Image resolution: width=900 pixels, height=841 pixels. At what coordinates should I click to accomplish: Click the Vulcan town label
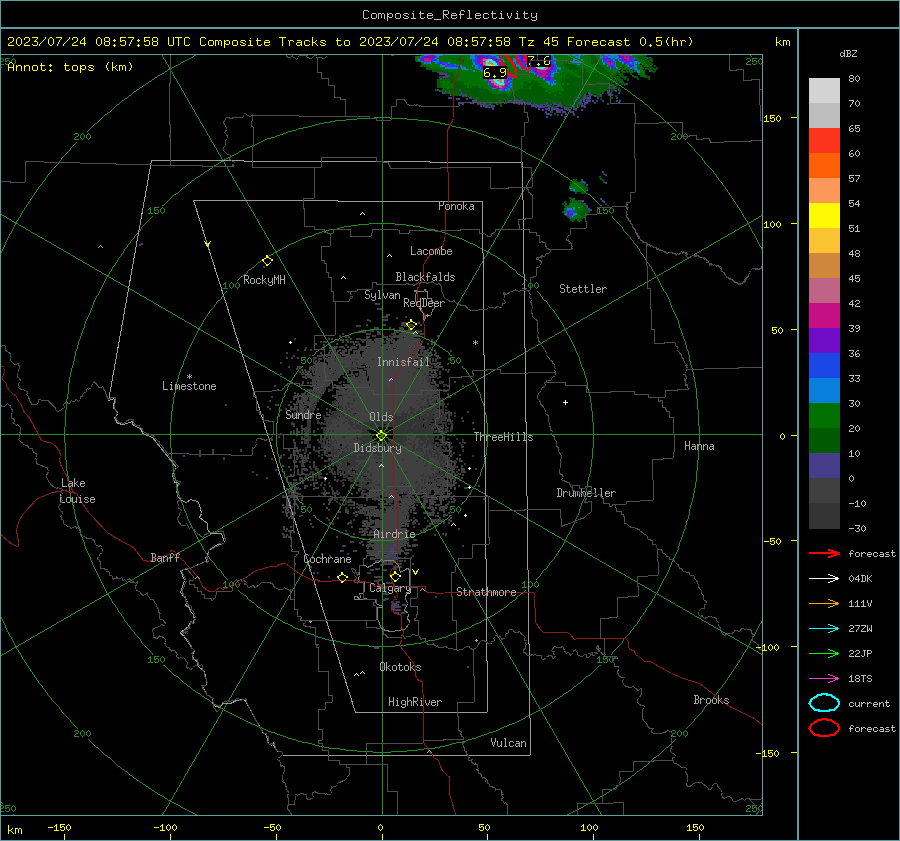pyautogui.click(x=509, y=743)
